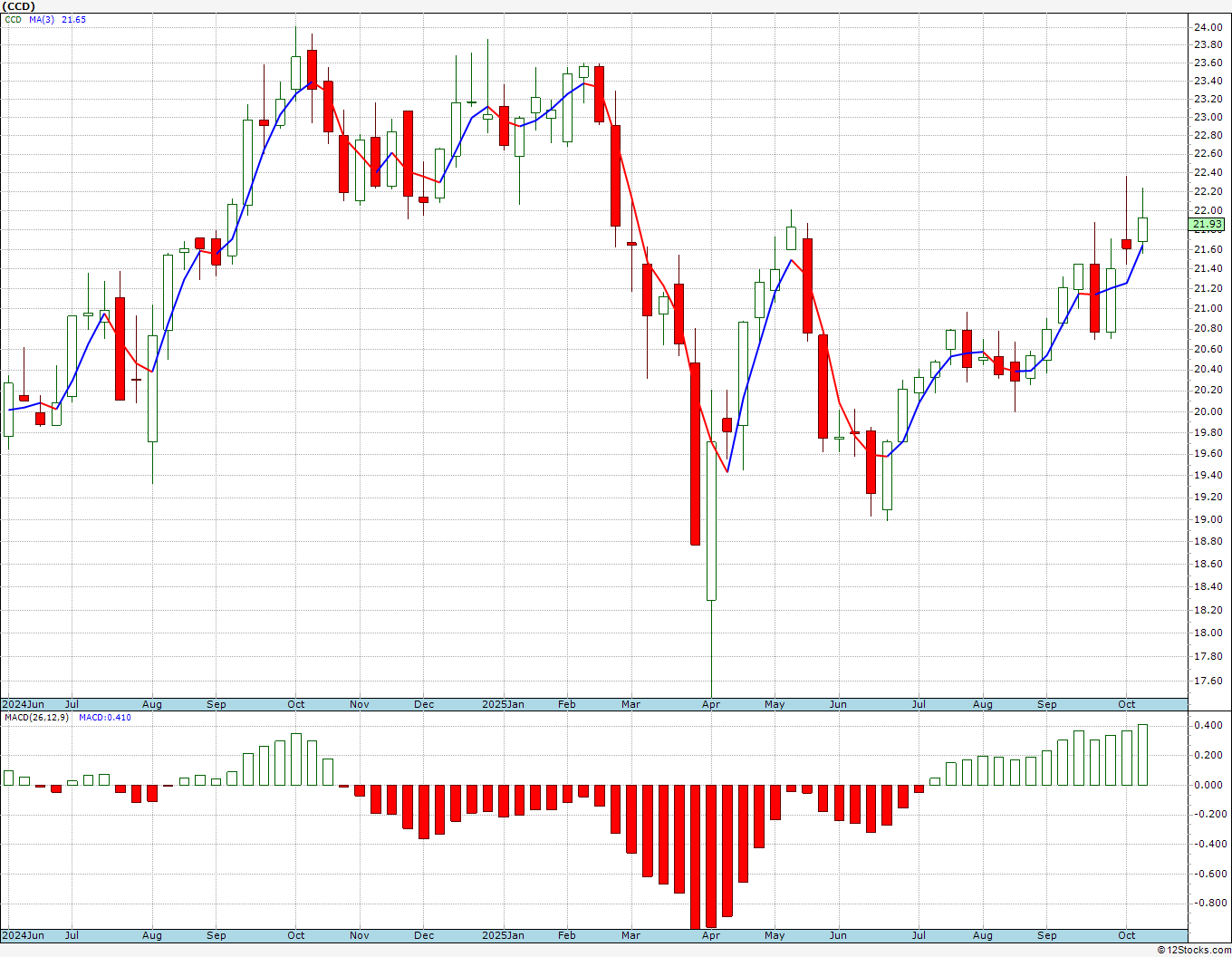Click the 0.000 MACD axis label
Image resolution: width=1232 pixels, height=957 pixels.
(x=1208, y=785)
